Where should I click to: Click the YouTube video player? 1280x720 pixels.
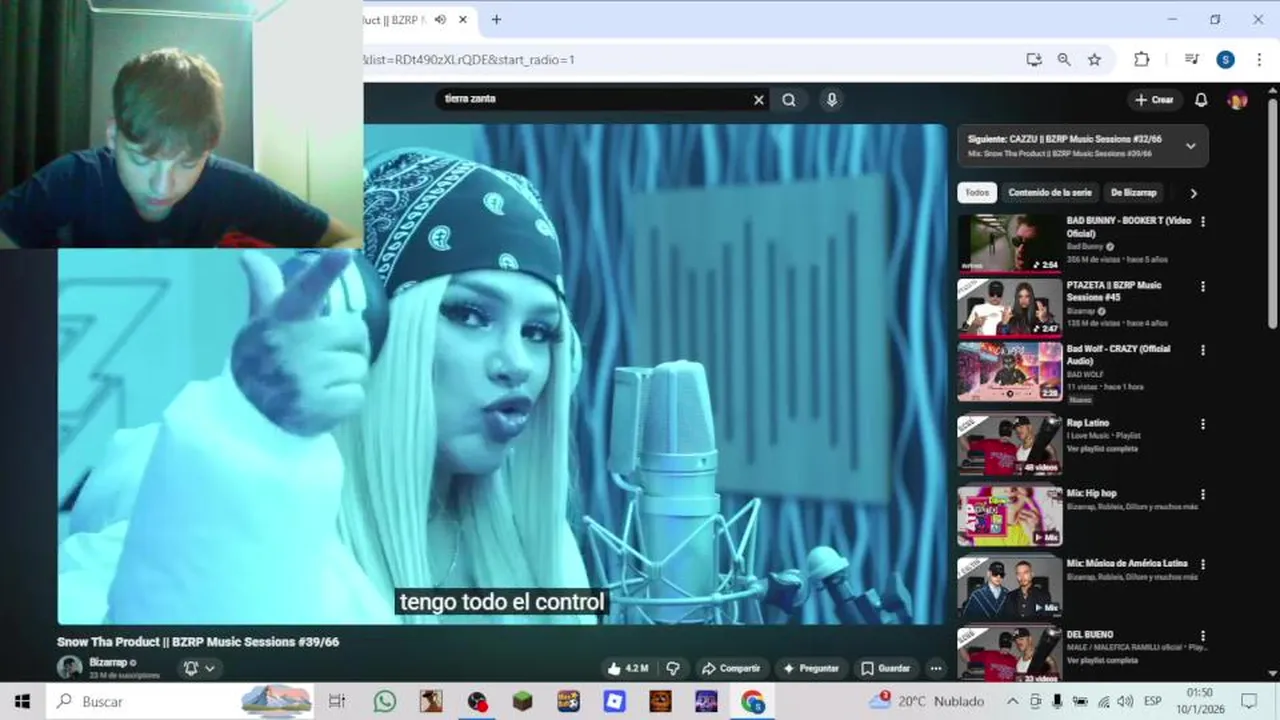coord(502,374)
